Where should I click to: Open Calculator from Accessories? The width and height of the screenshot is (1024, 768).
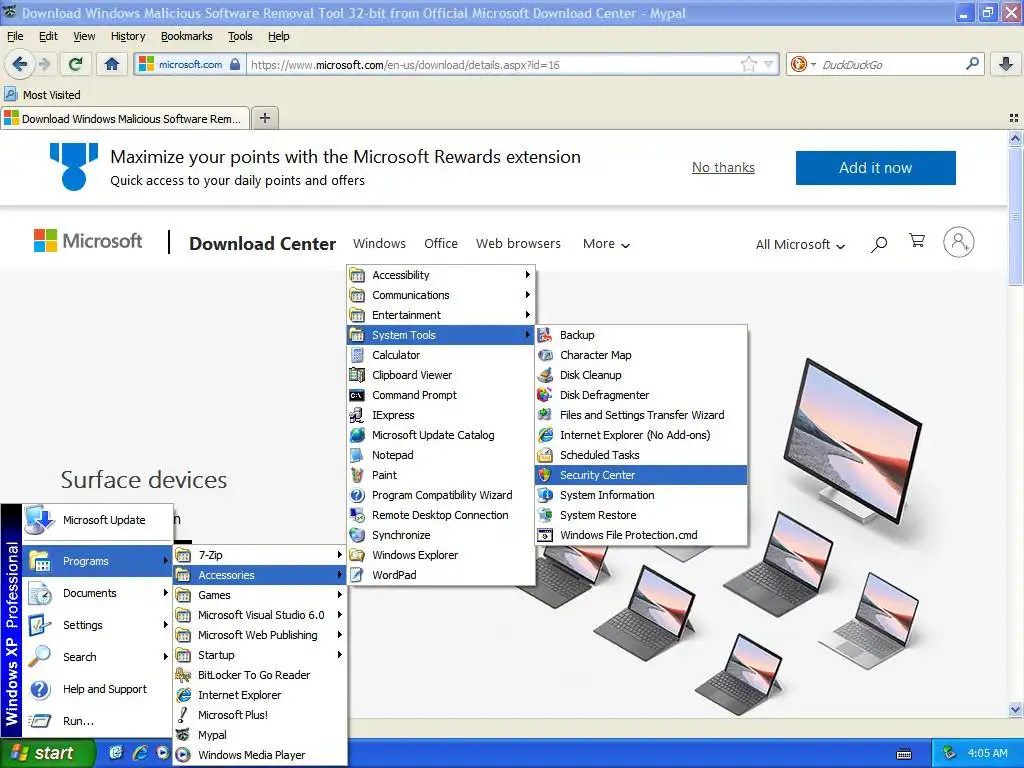pos(441,355)
